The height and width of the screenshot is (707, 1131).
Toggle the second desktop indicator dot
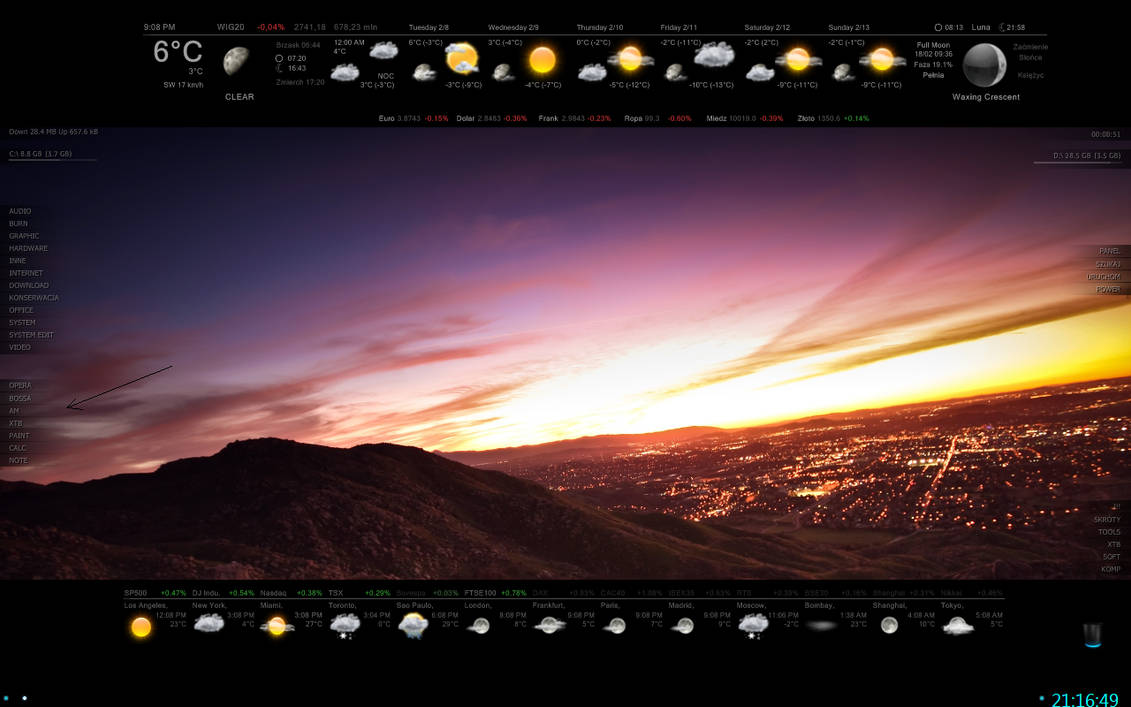(23, 697)
